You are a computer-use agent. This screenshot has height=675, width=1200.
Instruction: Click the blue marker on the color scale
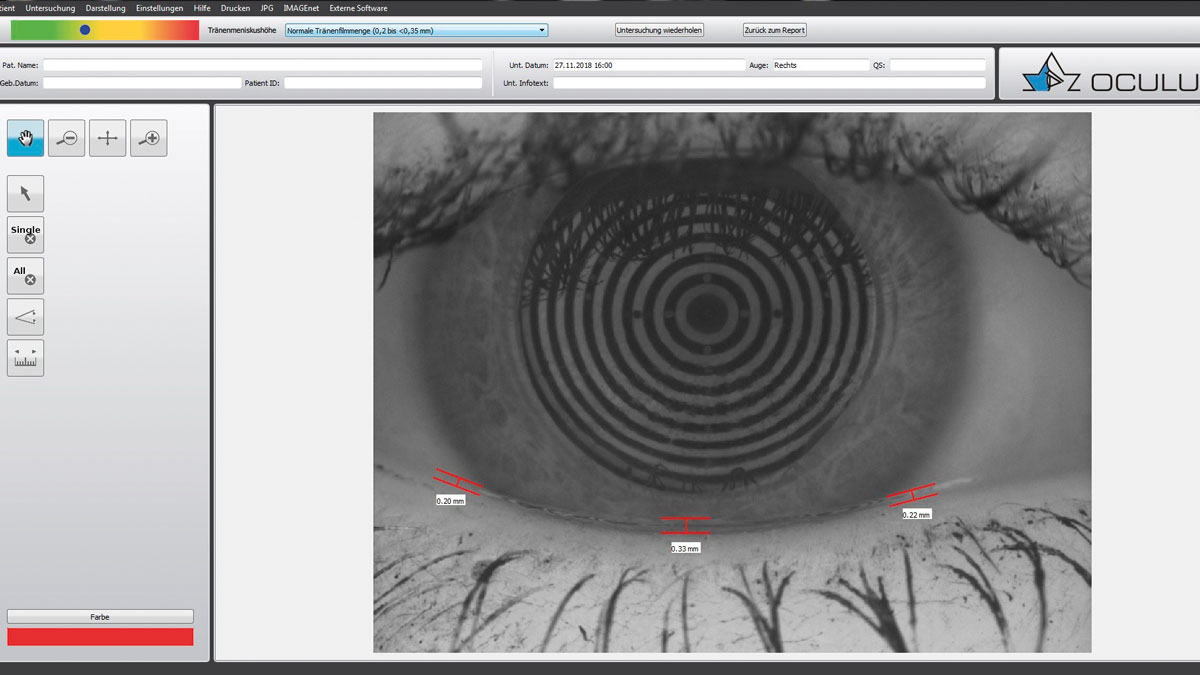coord(85,30)
